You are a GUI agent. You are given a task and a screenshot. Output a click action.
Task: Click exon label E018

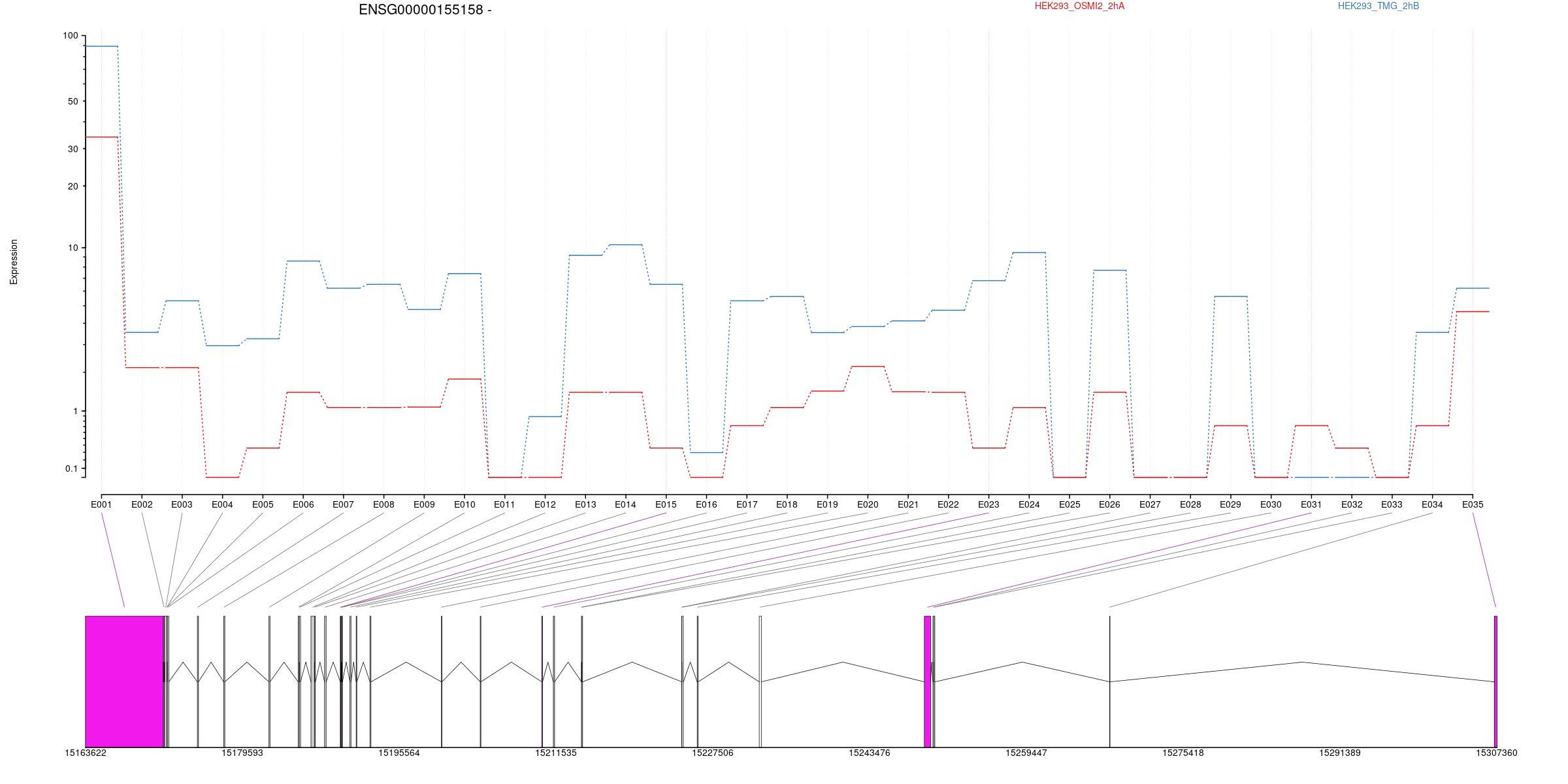(787, 504)
